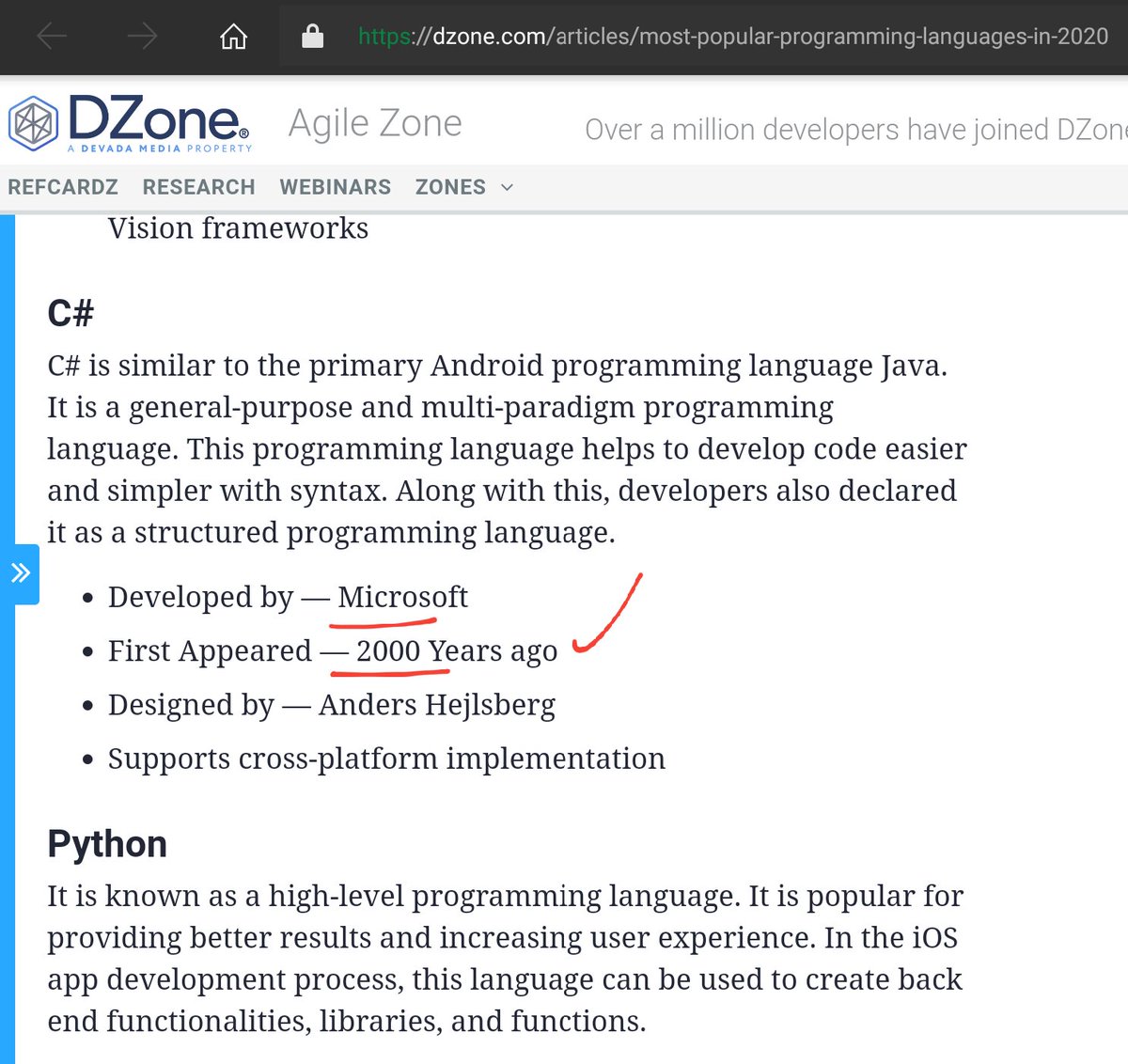This screenshot has height=1064, width=1128.
Task: Open the Agile Zone link
Action: (375, 123)
